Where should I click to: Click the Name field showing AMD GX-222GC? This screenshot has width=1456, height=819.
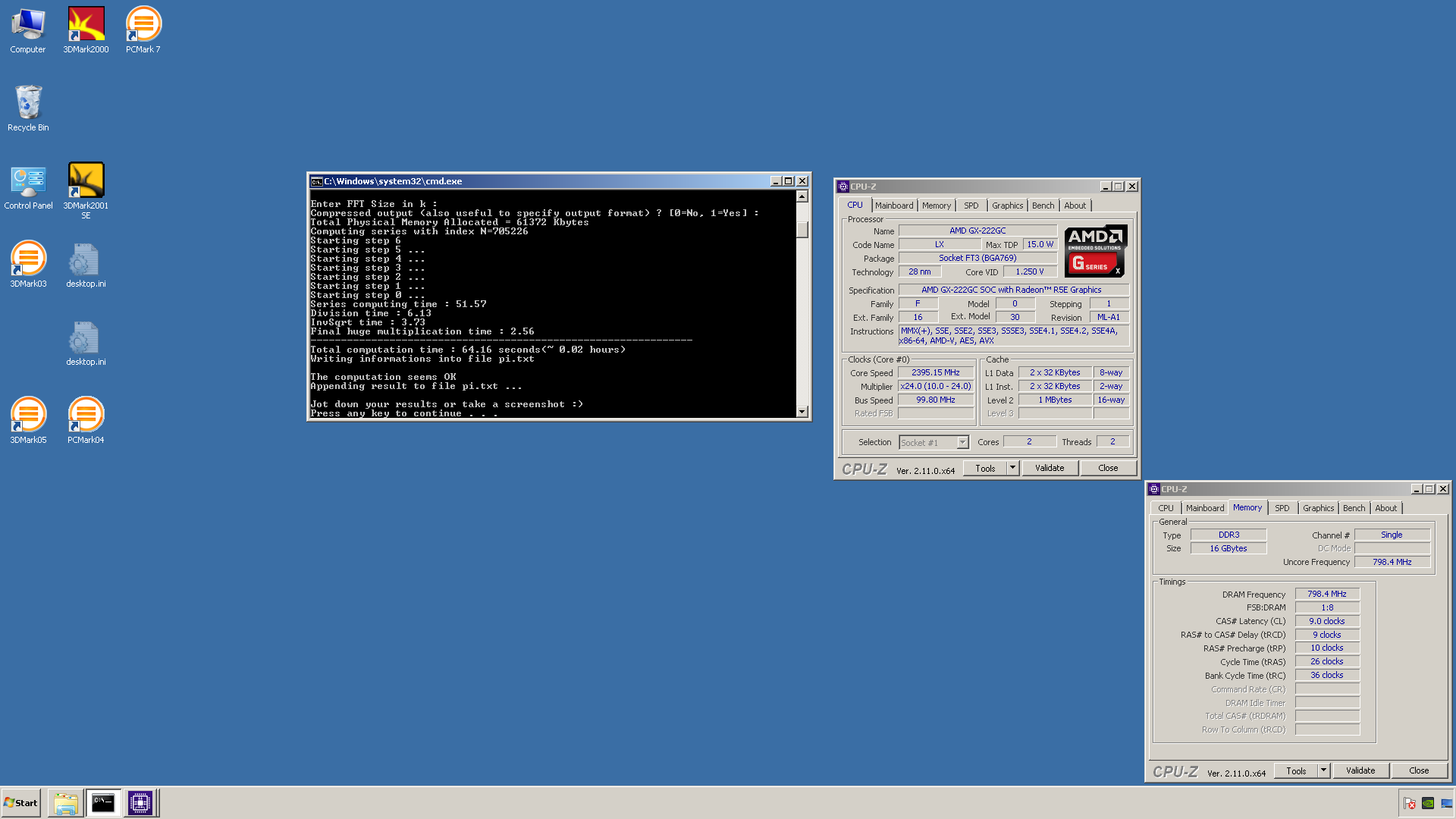pos(977,231)
